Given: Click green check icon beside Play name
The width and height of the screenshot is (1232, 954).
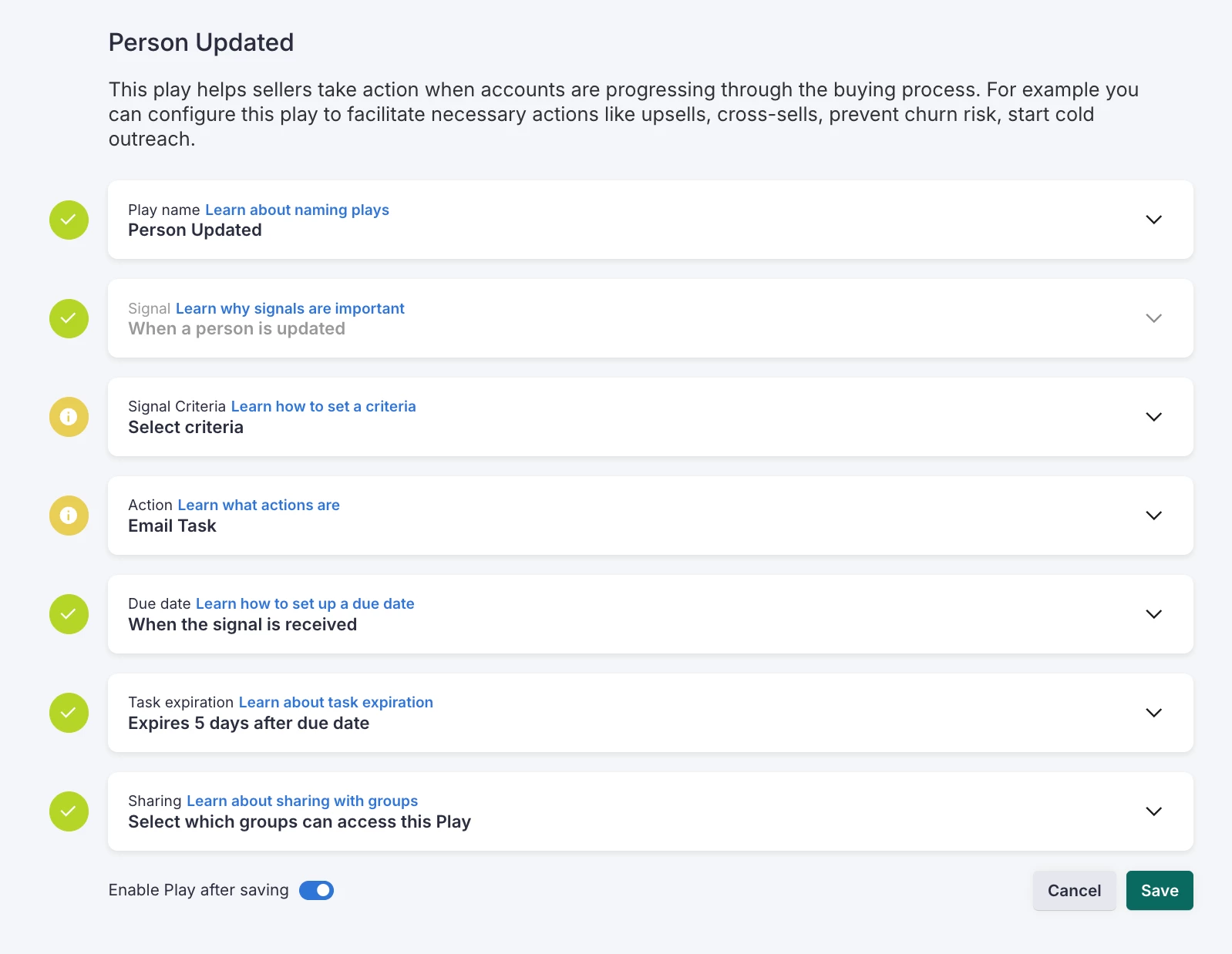Looking at the screenshot, I should pyautogui.click(x=69, y=220).
